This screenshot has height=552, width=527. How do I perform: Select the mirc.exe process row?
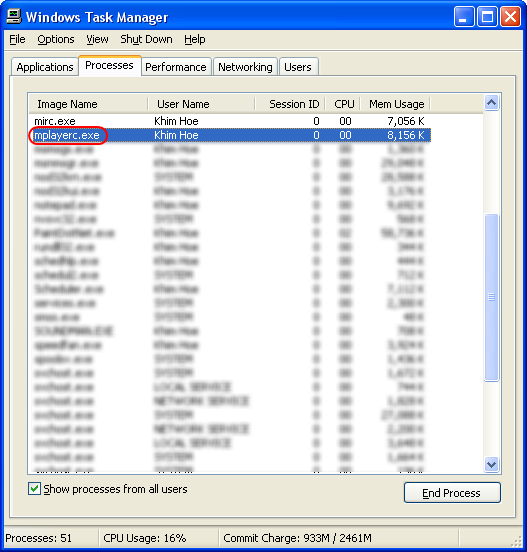click(x=230, y=121)
